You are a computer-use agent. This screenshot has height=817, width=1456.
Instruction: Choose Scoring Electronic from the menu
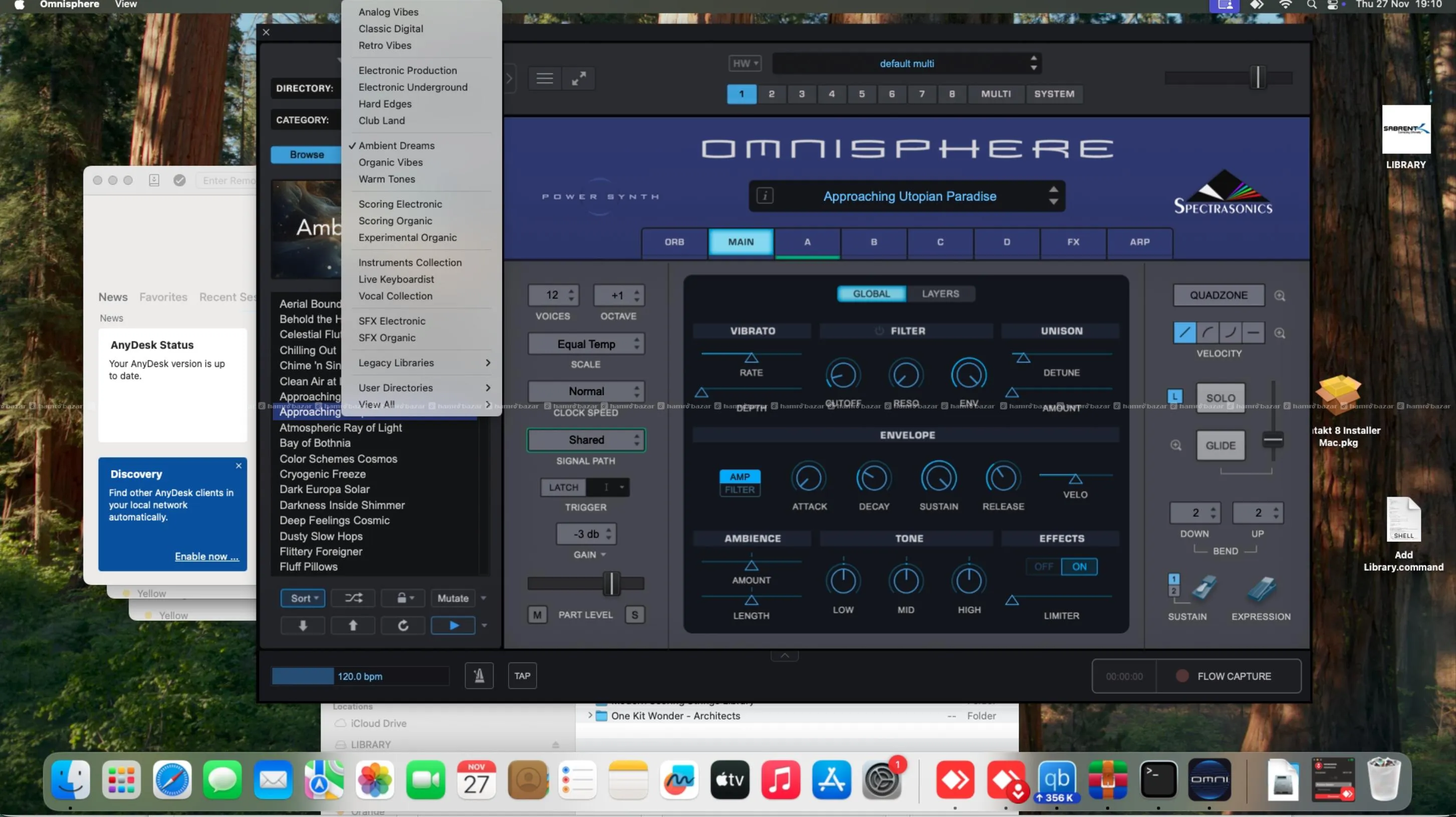pyautogui.click(x=400, y=204)
